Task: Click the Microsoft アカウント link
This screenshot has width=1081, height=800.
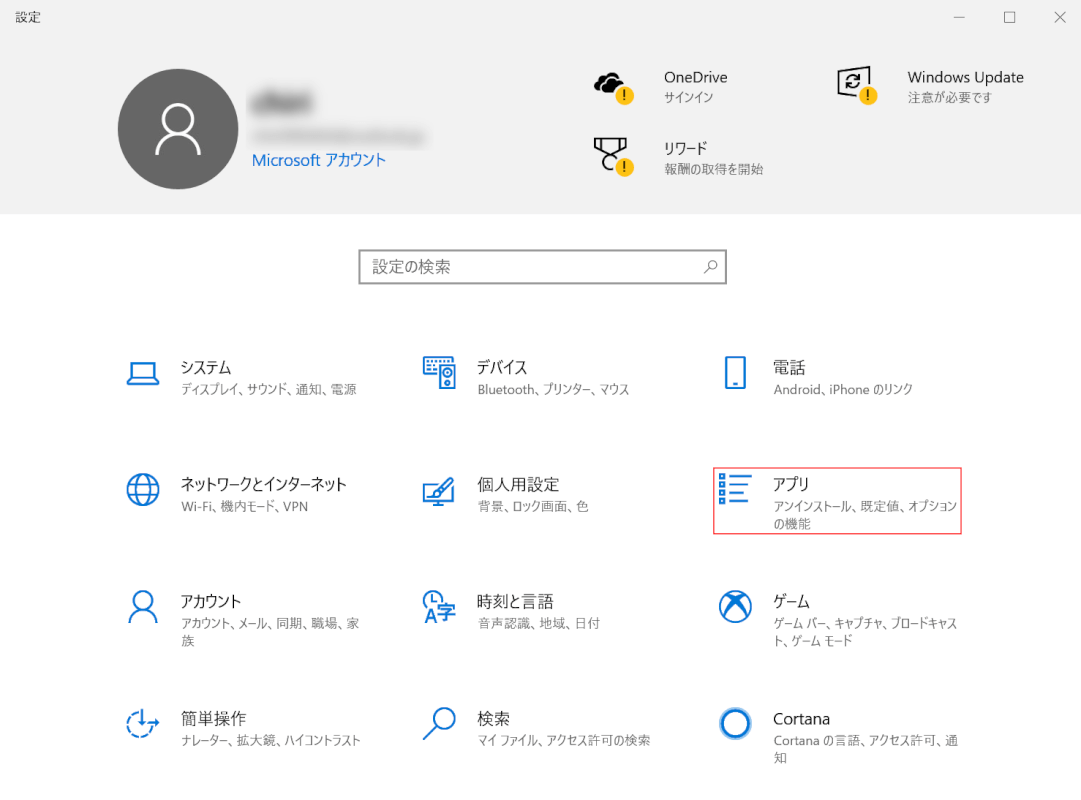Action: 318,160
